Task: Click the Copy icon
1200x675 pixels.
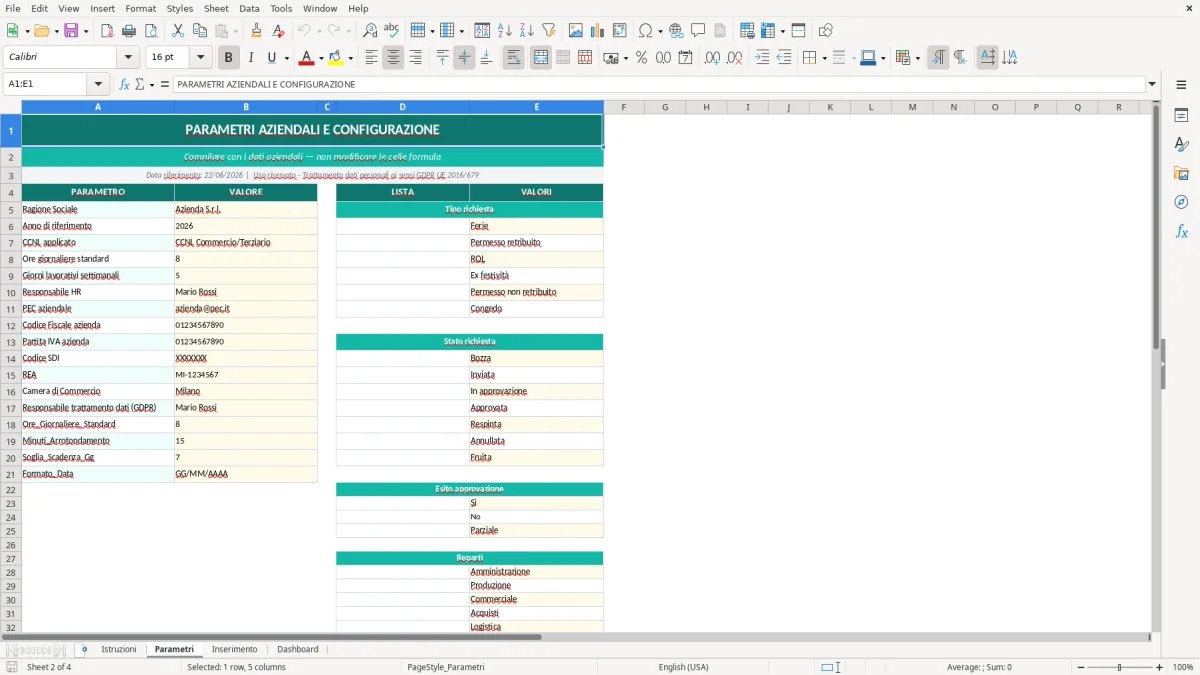Action: tap(200, 31)
